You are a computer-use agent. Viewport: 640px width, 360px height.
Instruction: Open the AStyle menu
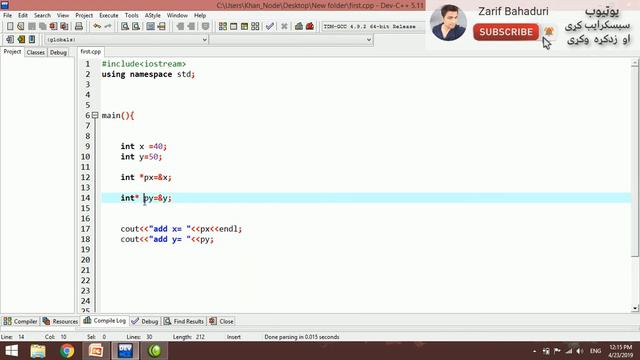coord(153,16)
